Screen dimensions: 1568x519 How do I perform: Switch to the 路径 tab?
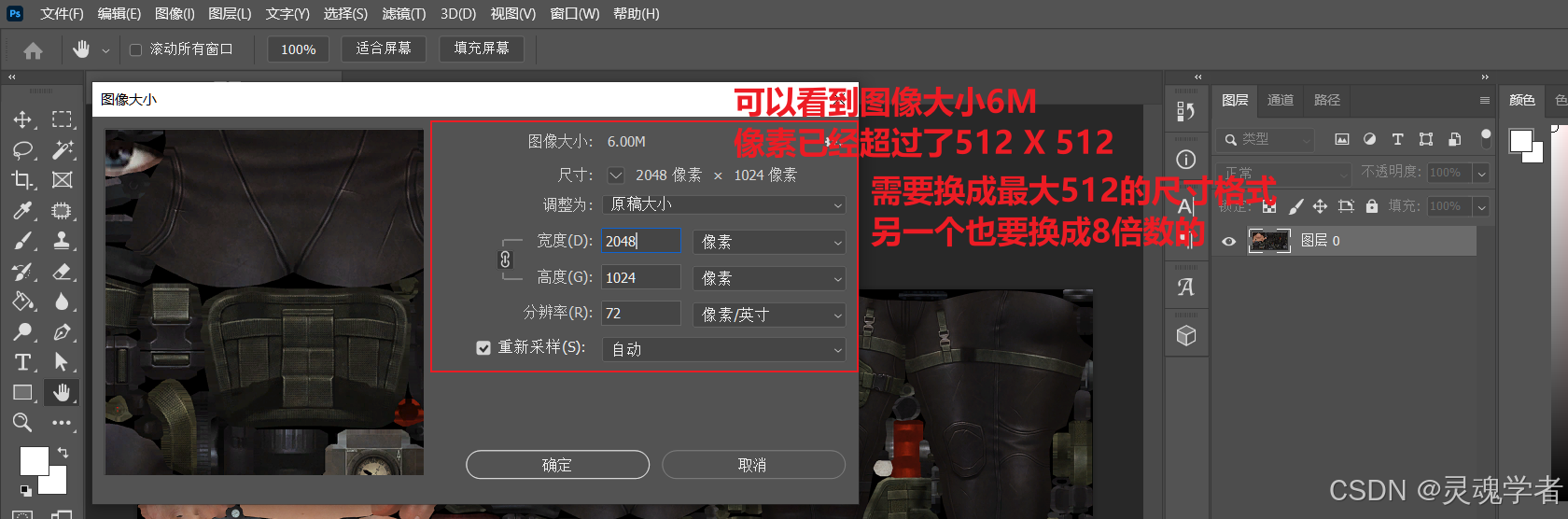1327,100
